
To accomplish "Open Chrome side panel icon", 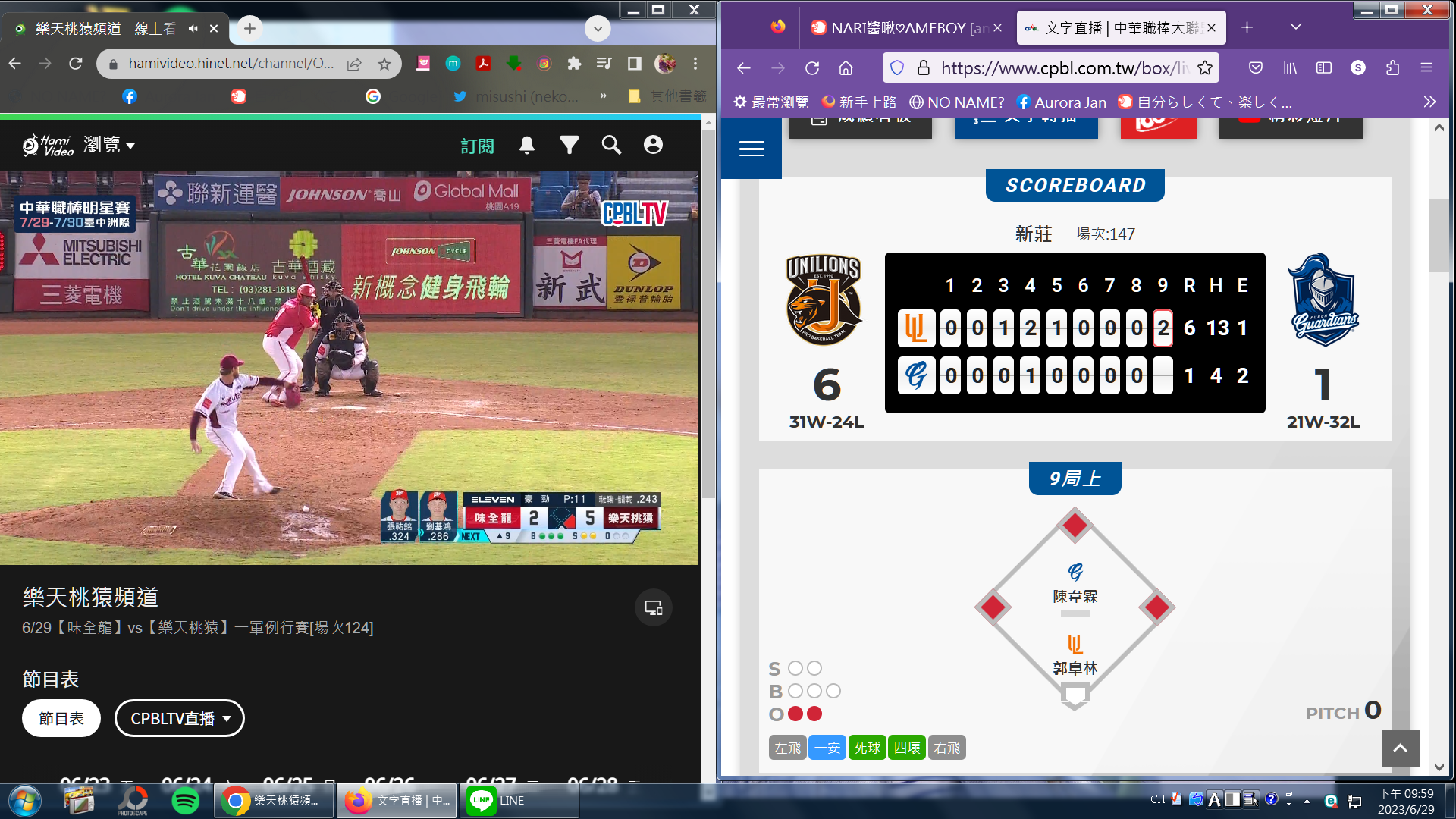I will pos(635,64).
